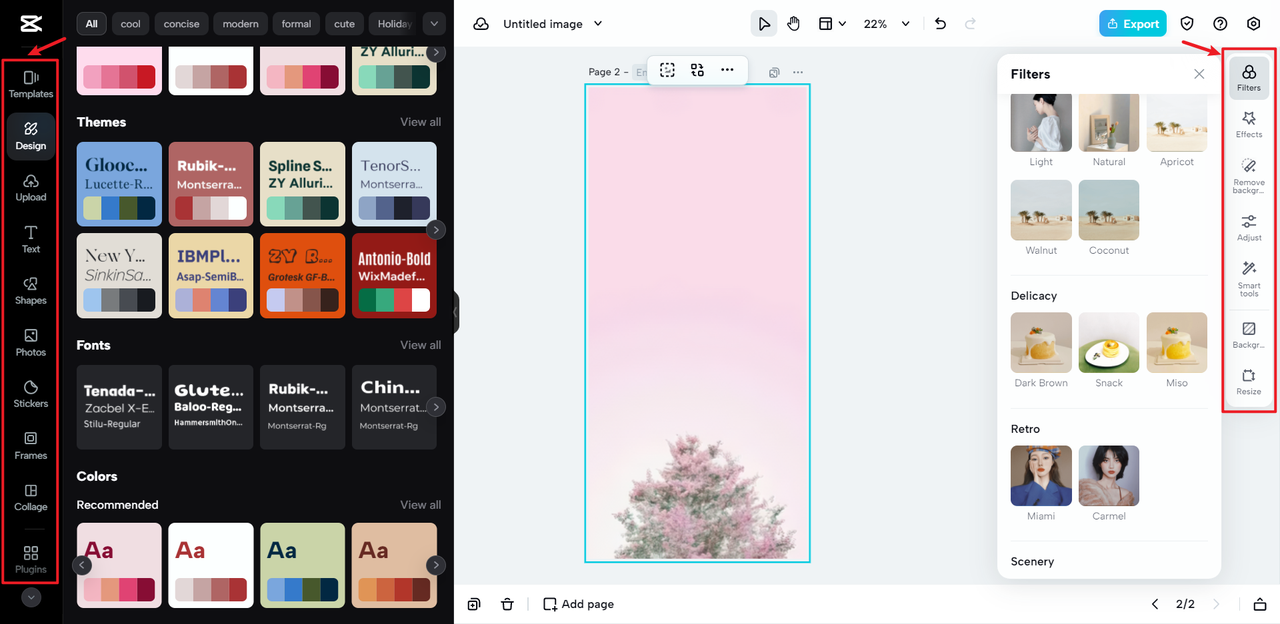This screenshot has width=1280, height=624.
Task: Open settings hexagon icon in top bar
Action: tap(1253, 23)
